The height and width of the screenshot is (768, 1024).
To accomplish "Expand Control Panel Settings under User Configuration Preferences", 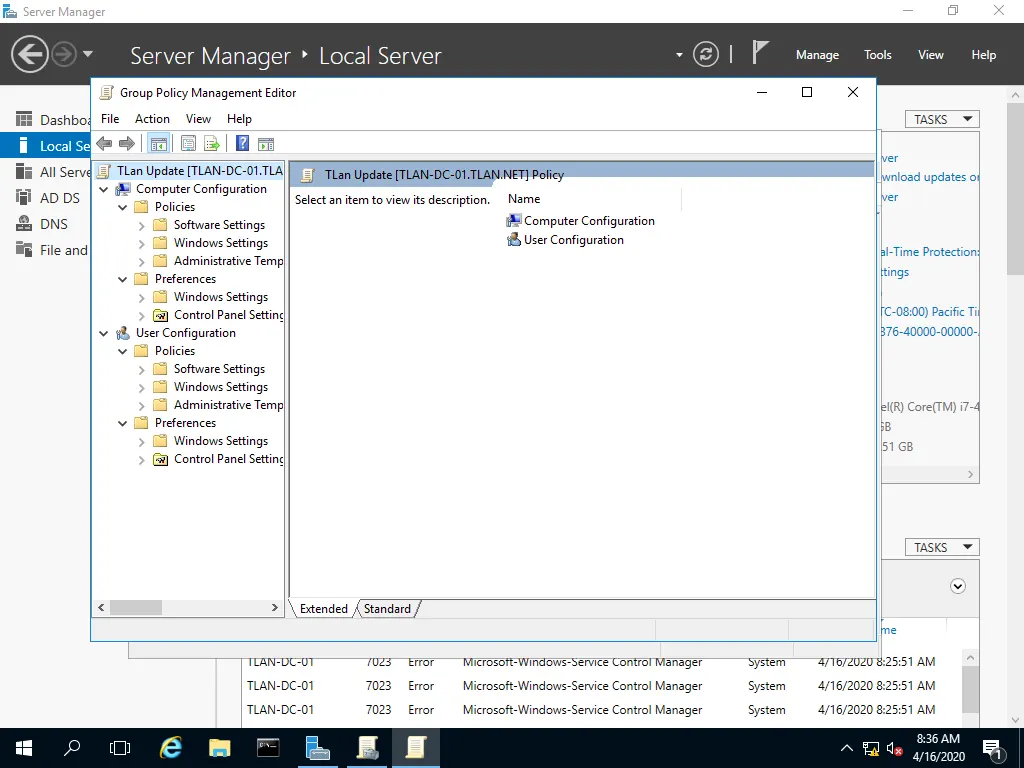I will 141,460.
